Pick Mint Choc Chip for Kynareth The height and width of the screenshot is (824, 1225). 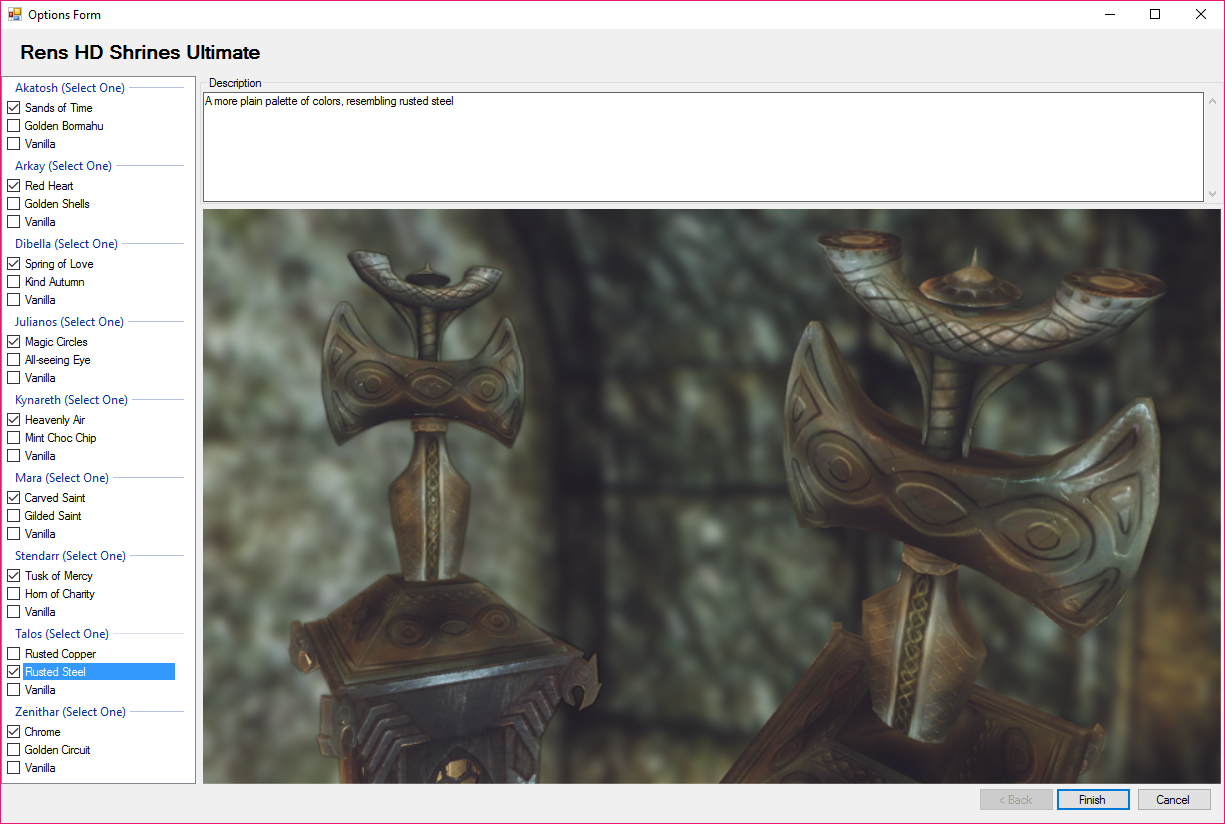click(x=14, y=438)
